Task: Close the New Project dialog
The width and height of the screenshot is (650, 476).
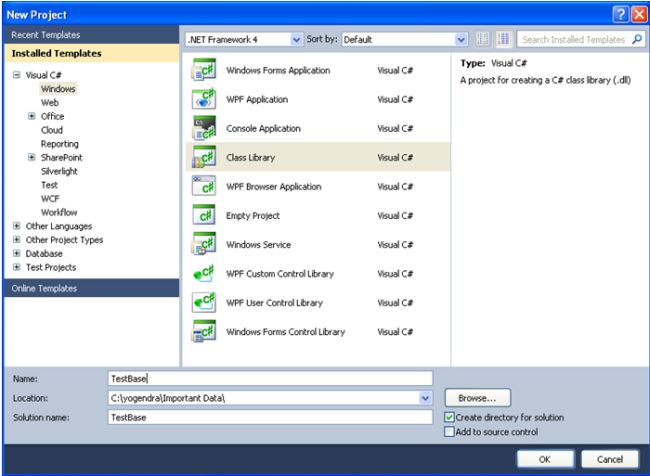Action: (x=639, y=15)
